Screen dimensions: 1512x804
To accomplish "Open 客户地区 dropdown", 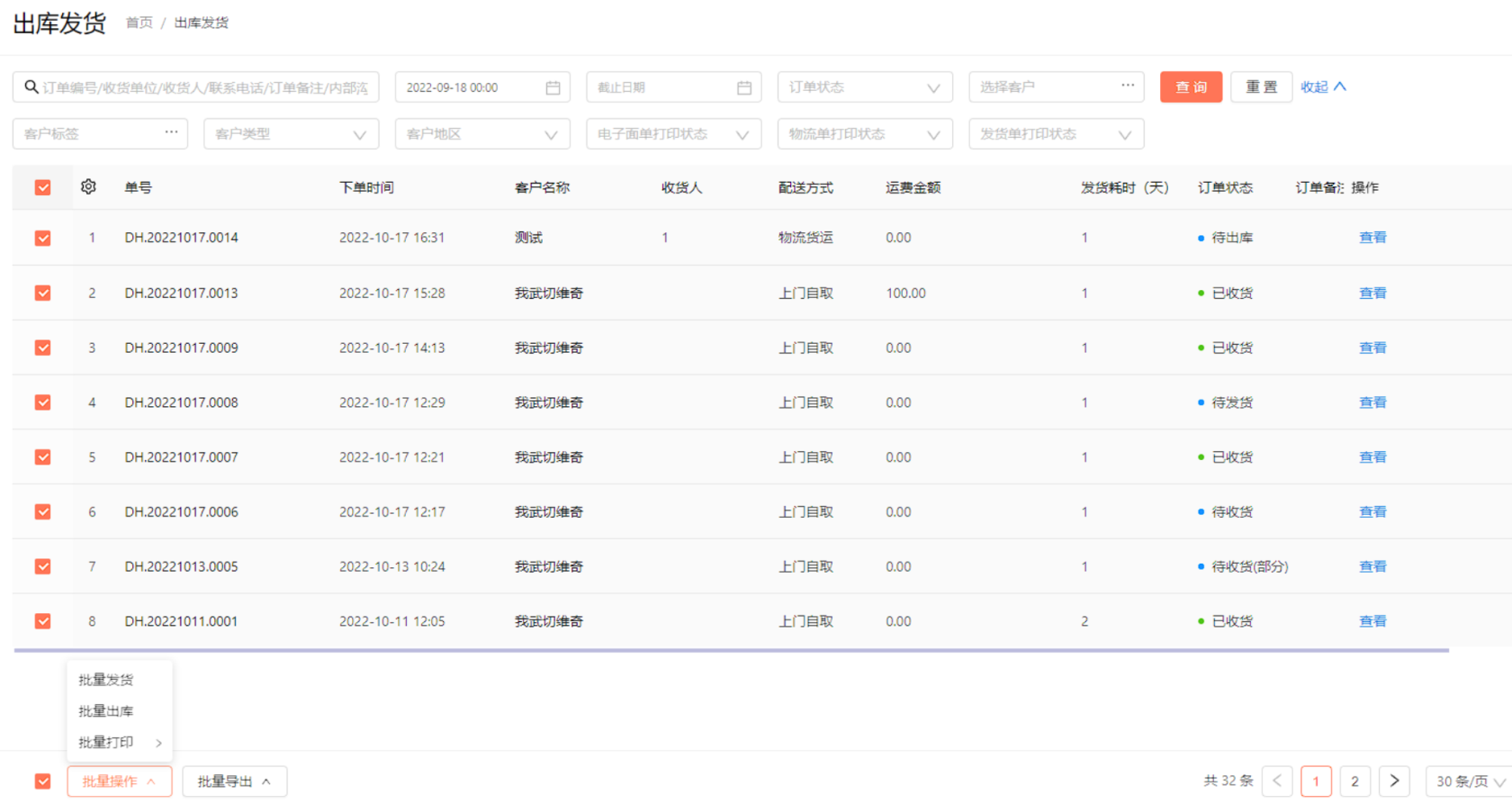I will [482, 134].
